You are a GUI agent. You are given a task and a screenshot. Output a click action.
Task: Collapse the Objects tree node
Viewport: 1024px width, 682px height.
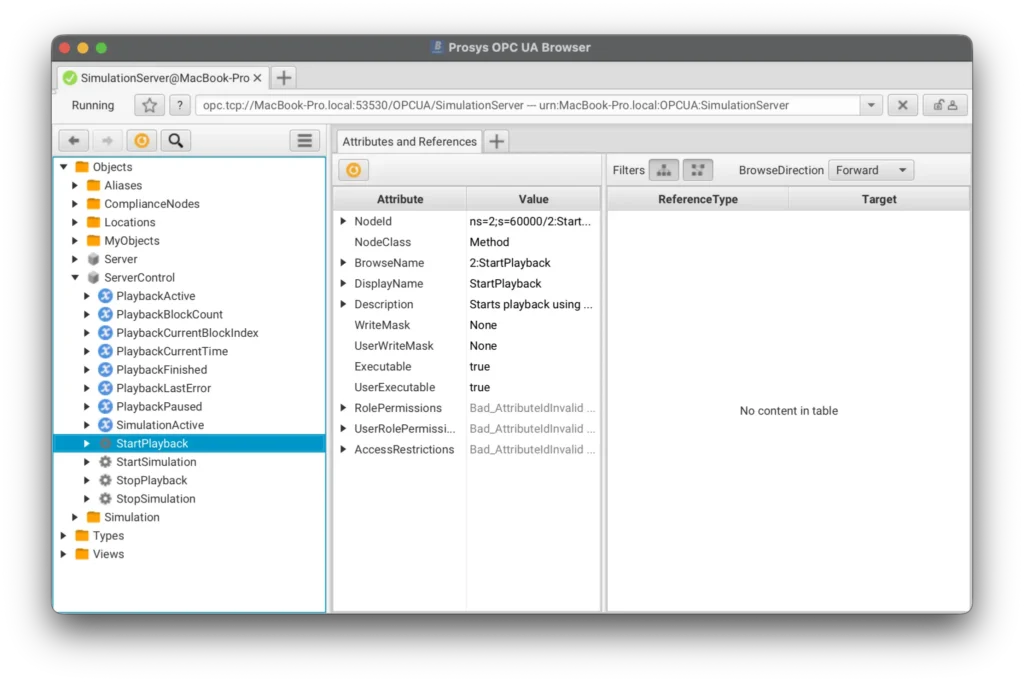(63, 167)
